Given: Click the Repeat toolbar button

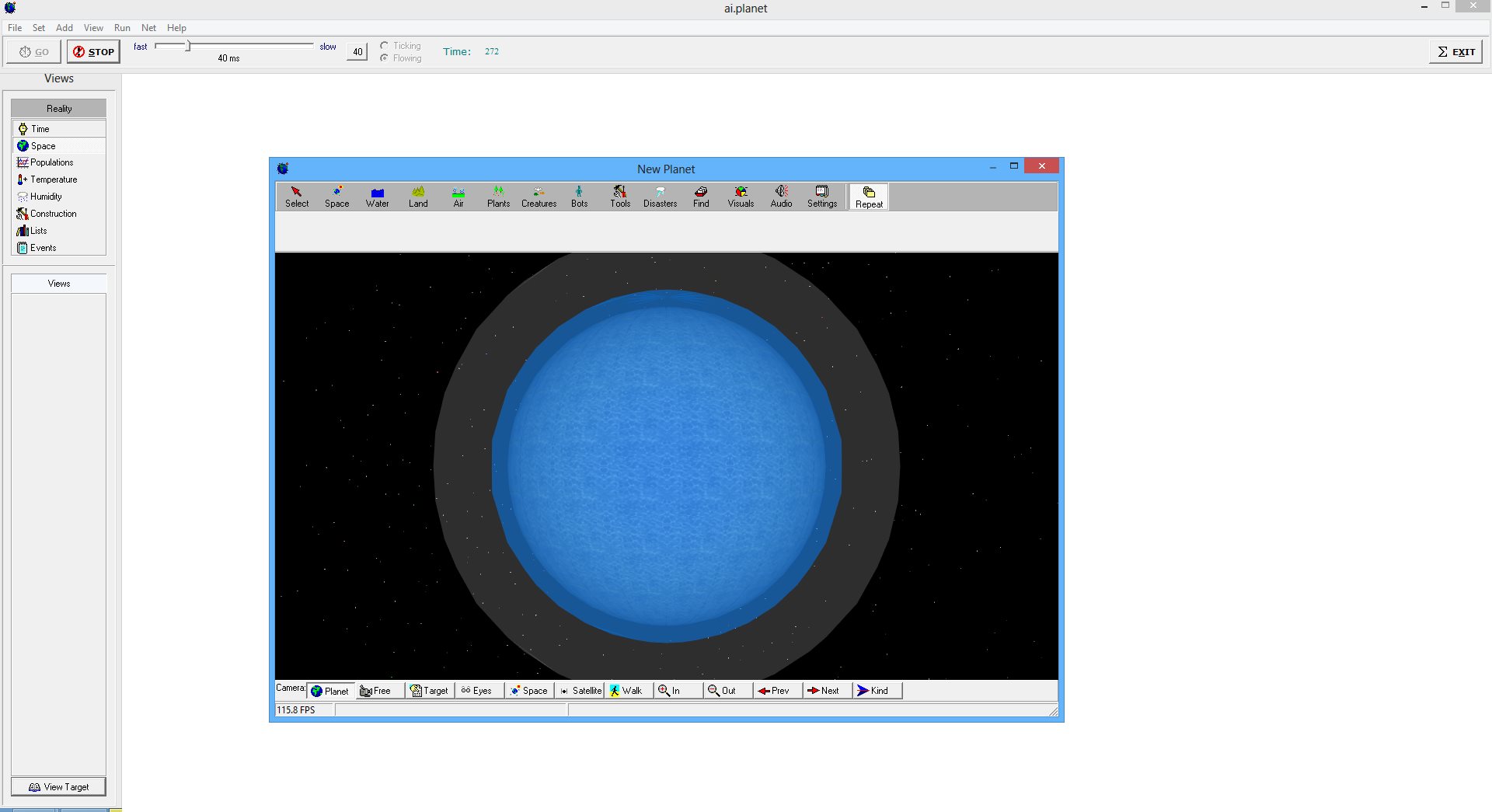Looking at the screenshot, I should pyautogui.click(x=869, y=197).
